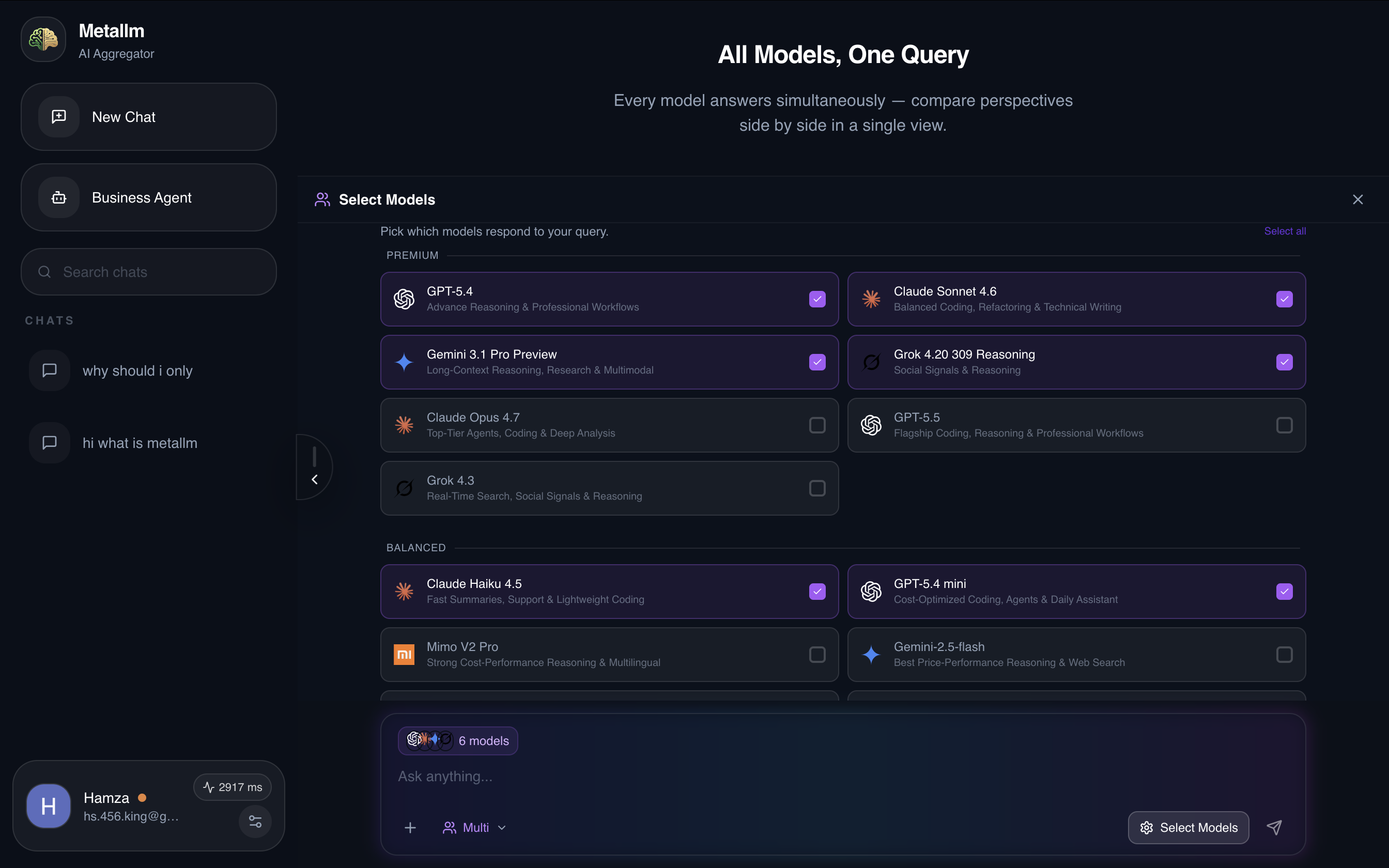1389x868 pixels.
Task: Close the Select Models panel
Action: (1357, 200)
